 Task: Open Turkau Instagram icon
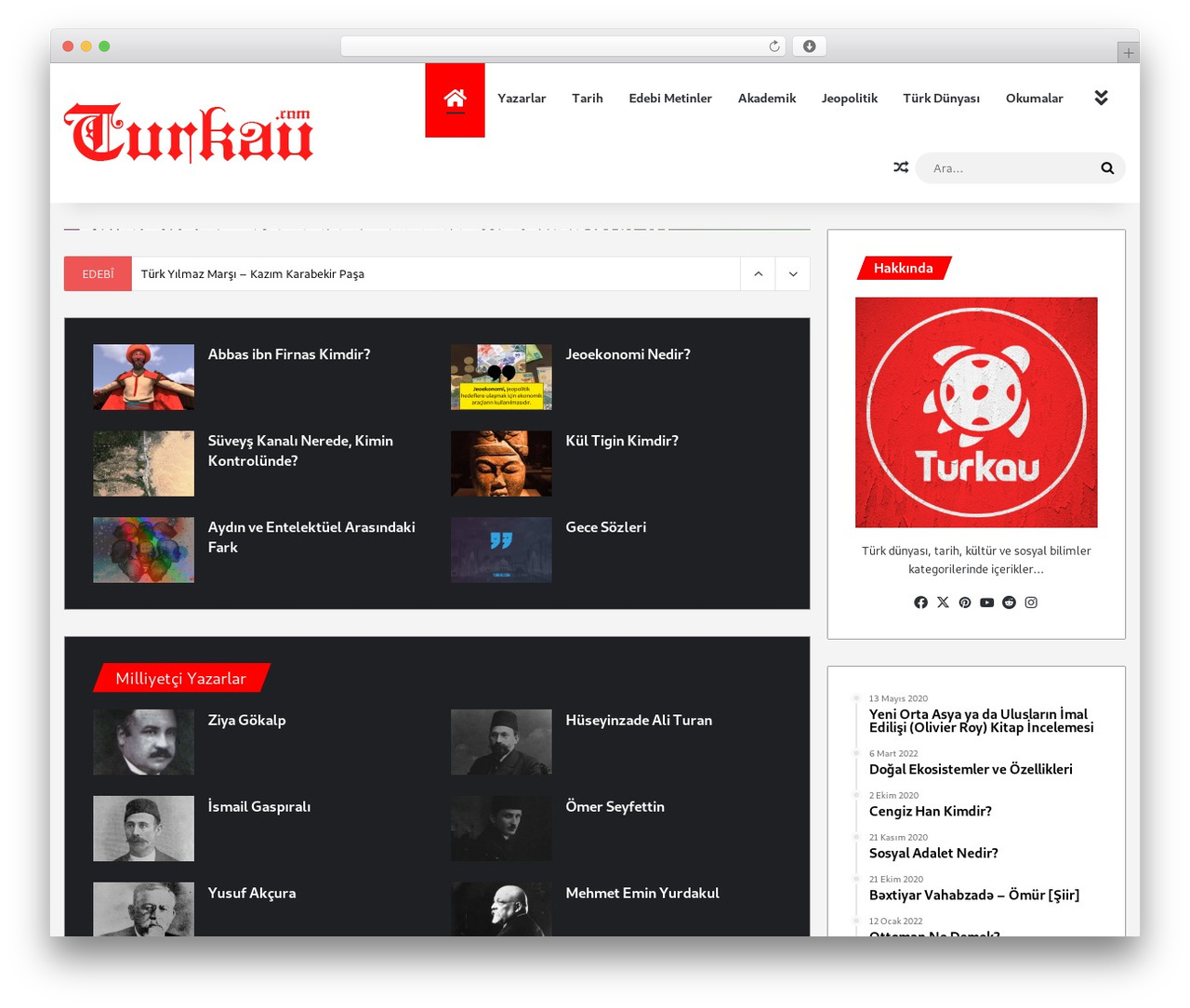point(1031,603)
